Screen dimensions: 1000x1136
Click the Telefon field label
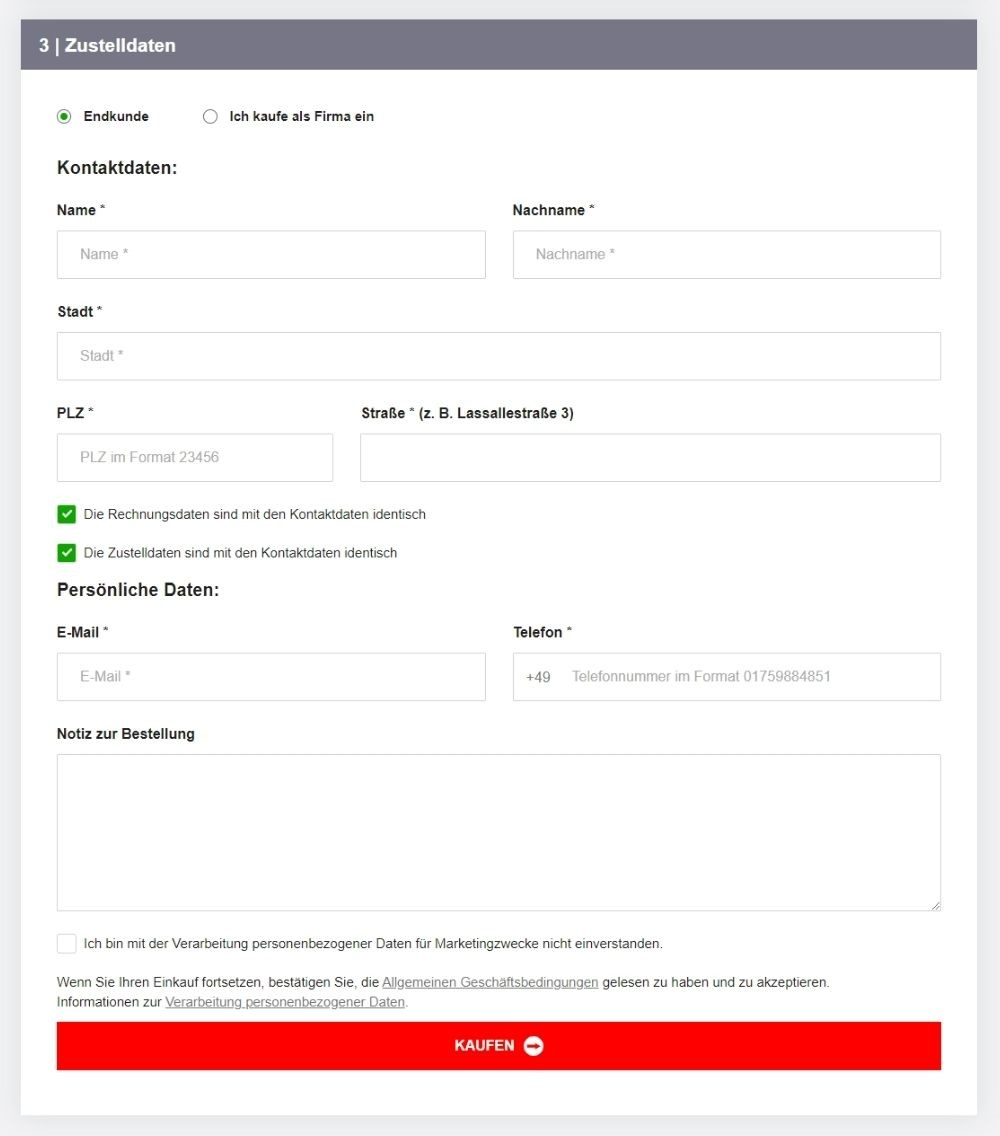[543, 632]
